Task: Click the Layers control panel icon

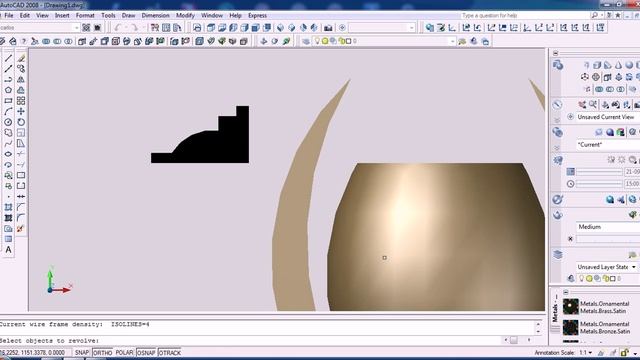Action: (x=558, y=255)
